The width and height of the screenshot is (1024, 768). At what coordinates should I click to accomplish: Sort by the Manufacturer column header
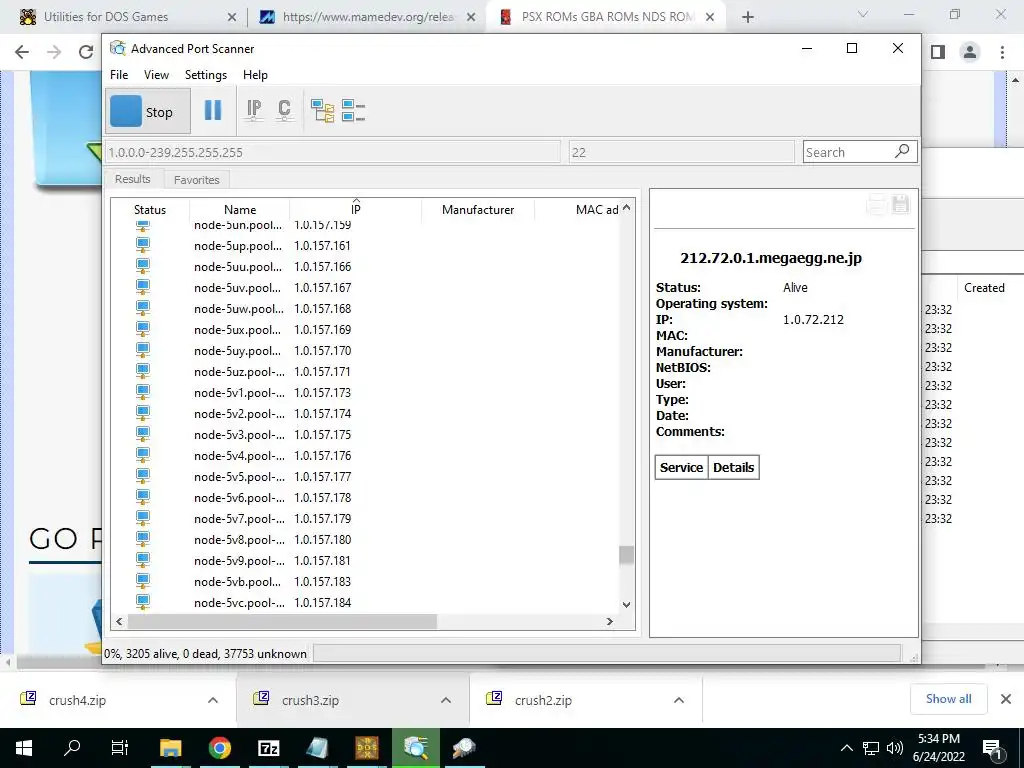tap(478, 210)
